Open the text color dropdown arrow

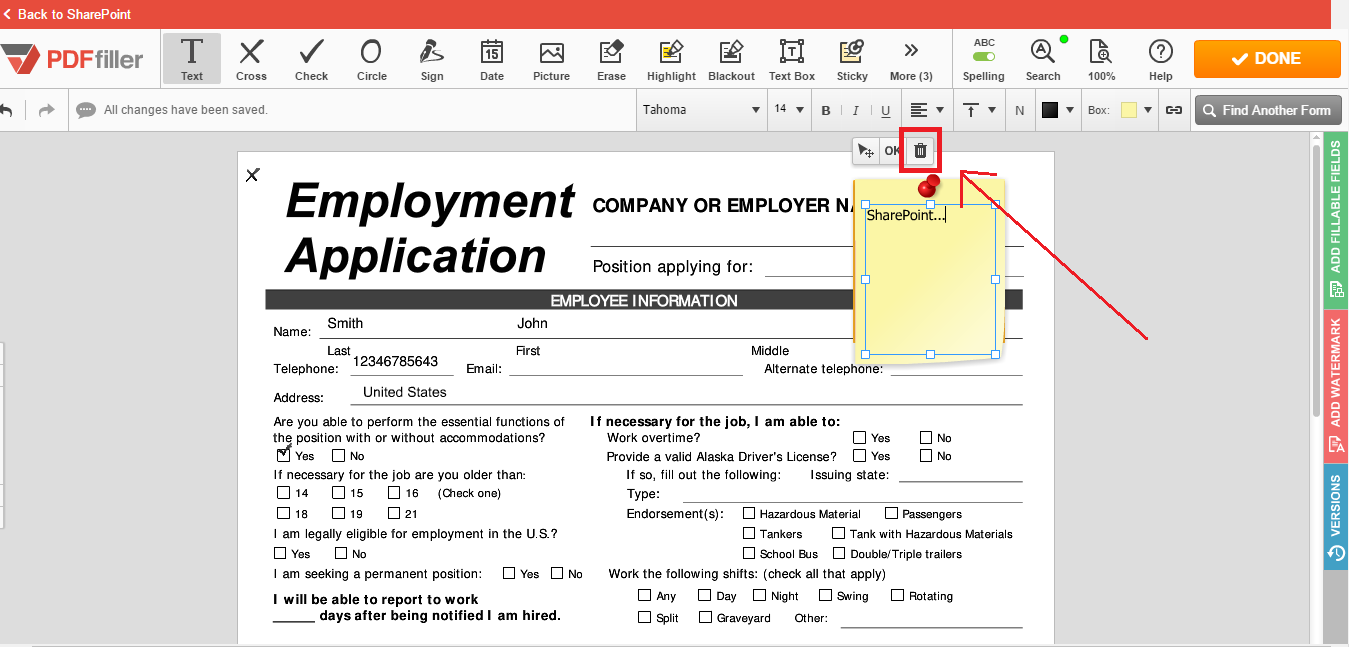click(1070, 110)
